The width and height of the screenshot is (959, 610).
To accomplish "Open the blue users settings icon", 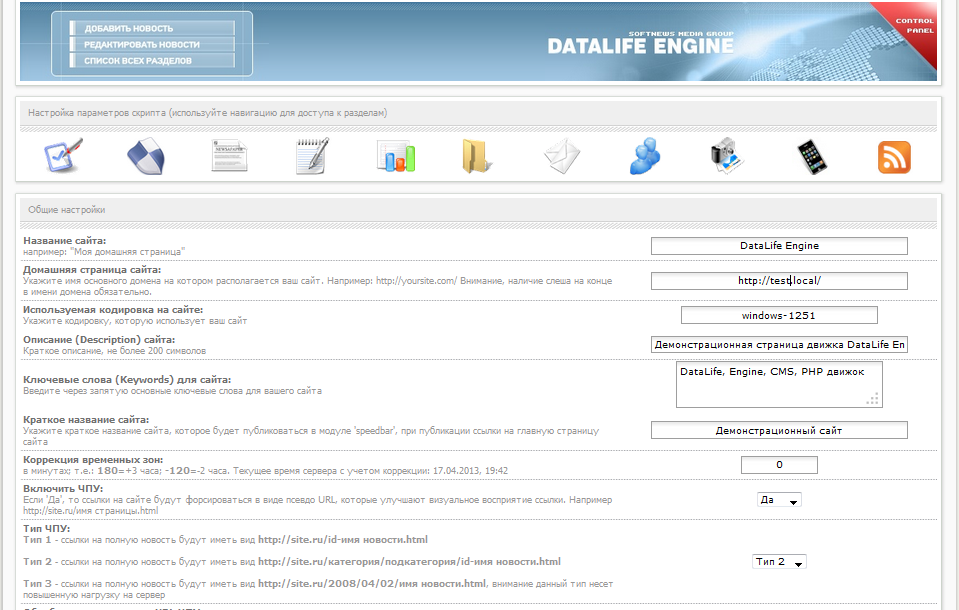I will 645,156.
